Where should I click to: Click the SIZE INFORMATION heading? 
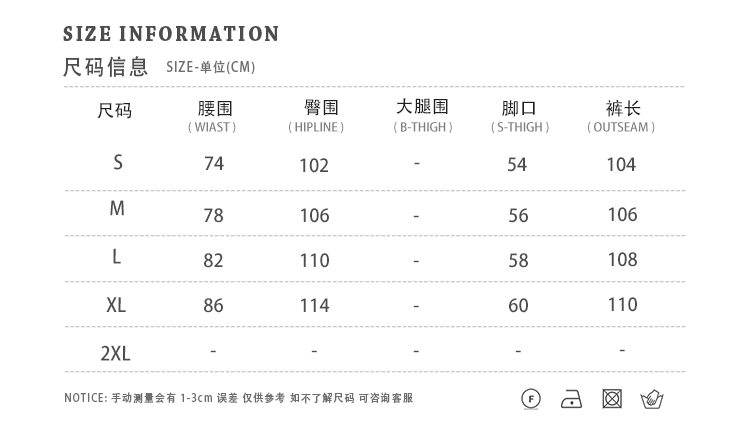171,34
